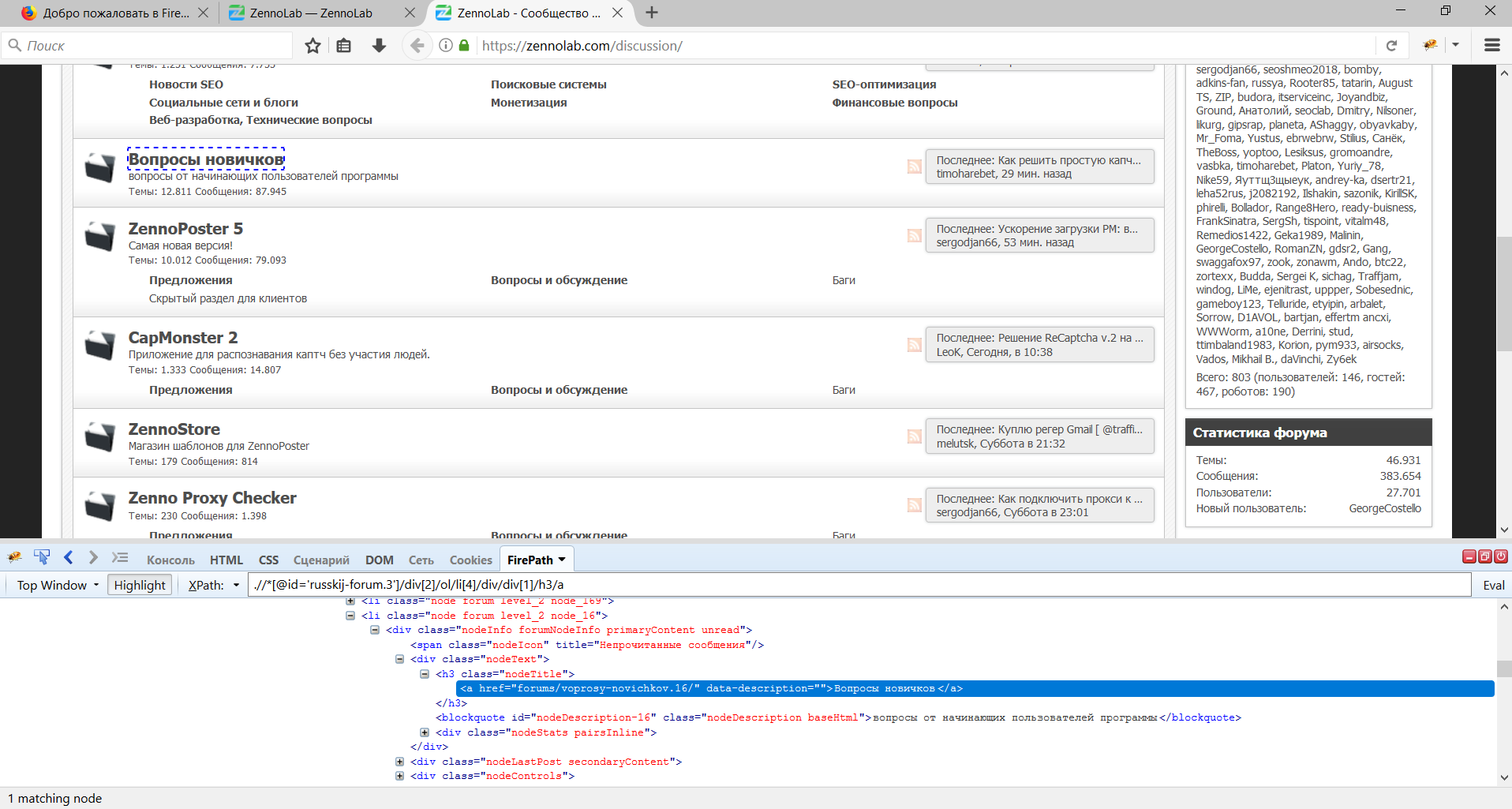The height and width of the screenshot is (809, 1512).
Task: Click the Eval button next to the XPath field
Action: [1494, 585]
